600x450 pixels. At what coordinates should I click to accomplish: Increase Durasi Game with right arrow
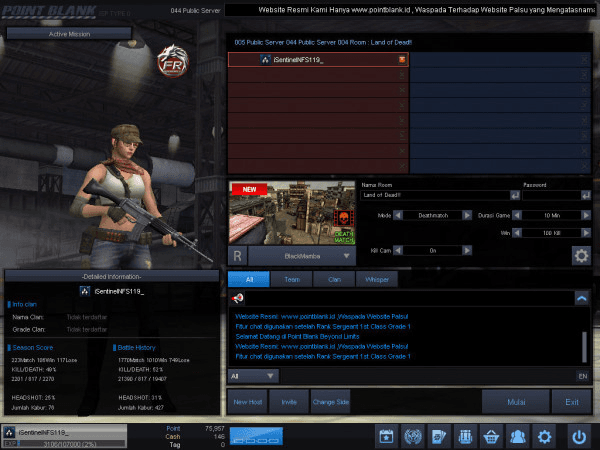[x=584, y=215]
